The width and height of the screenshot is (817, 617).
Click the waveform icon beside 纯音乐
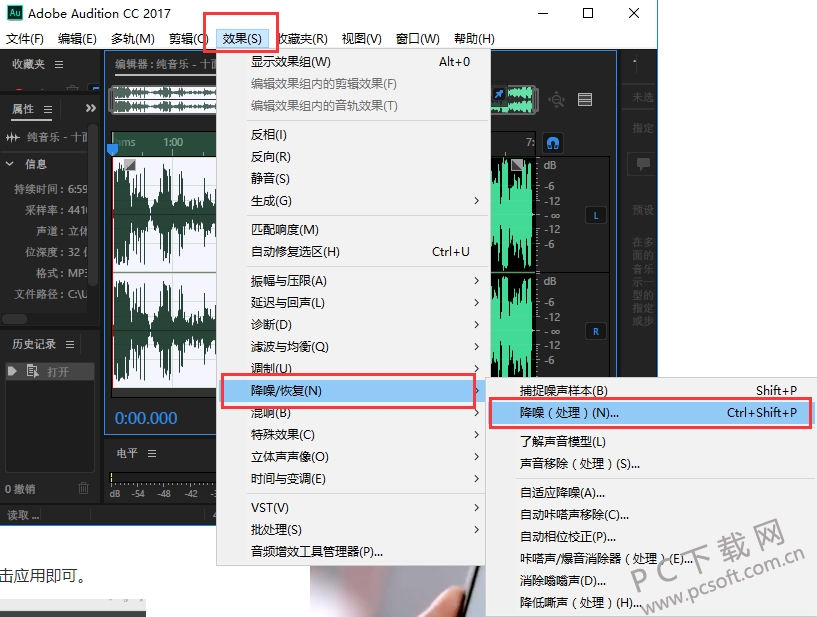tap(13, 138)
